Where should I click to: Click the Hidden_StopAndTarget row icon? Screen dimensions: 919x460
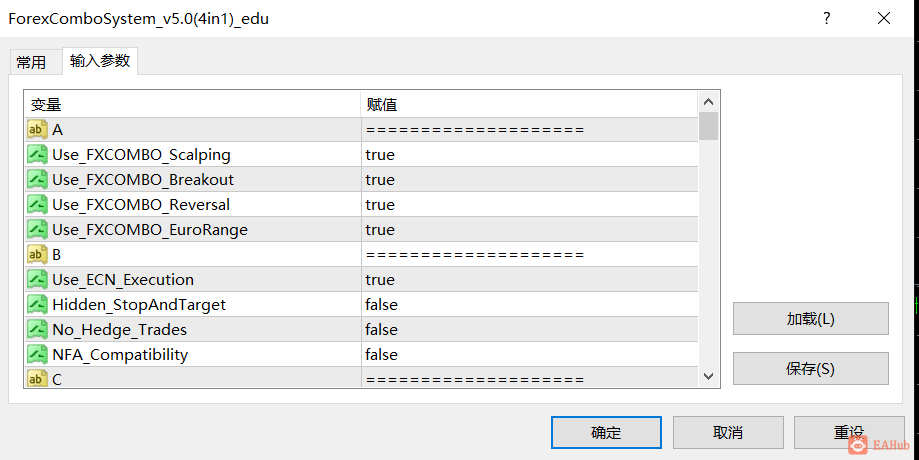point(37,305)
